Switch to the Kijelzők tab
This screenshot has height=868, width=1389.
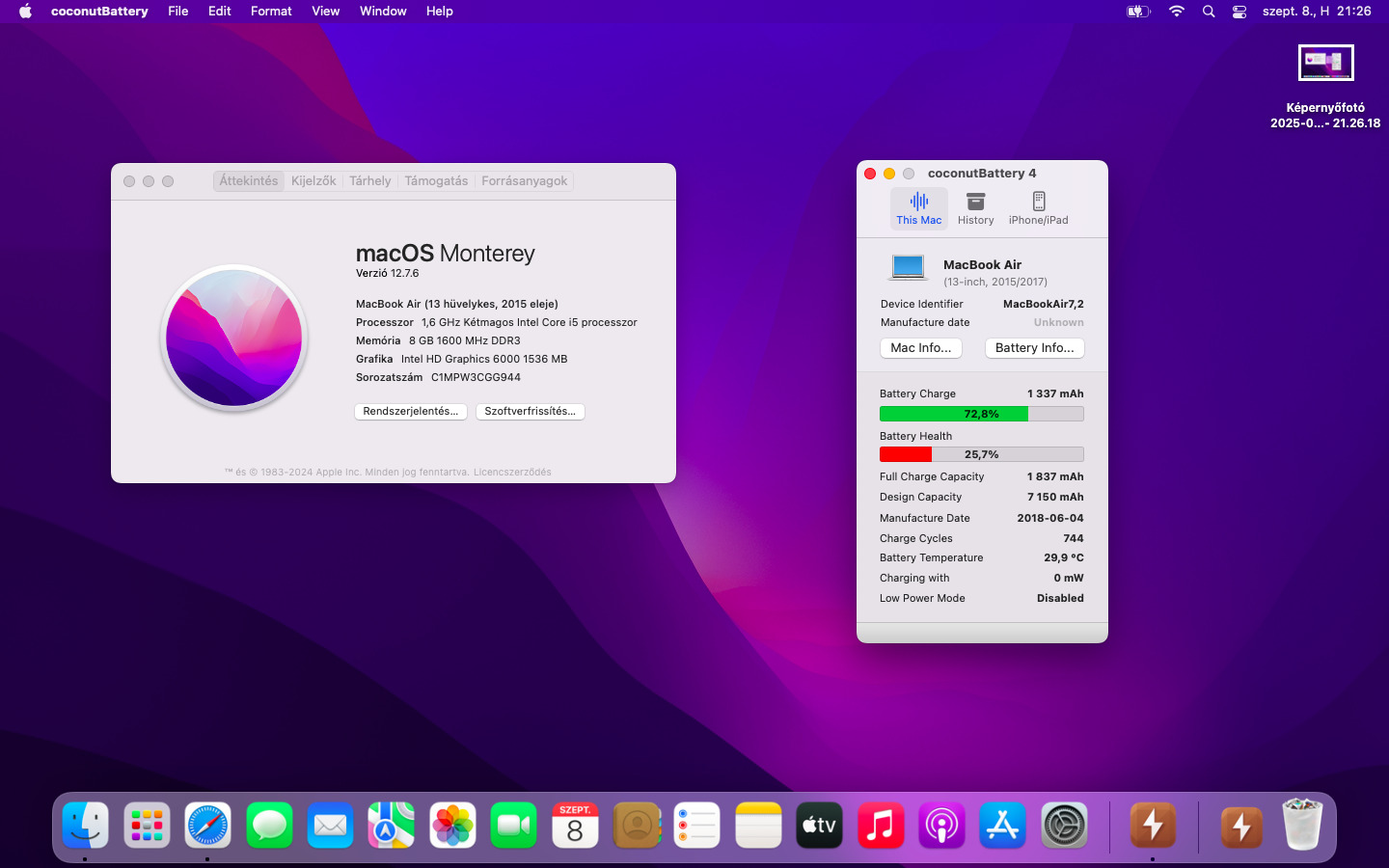313,181
